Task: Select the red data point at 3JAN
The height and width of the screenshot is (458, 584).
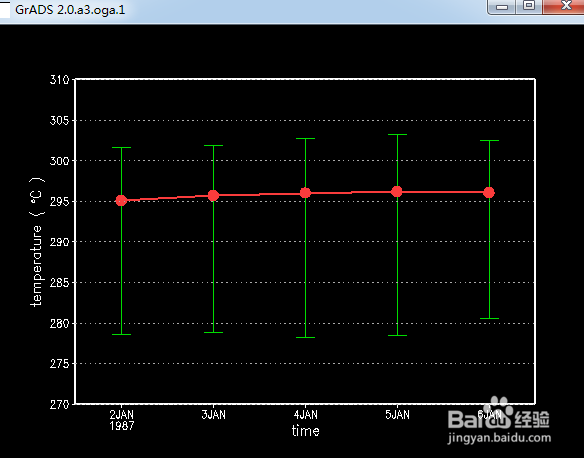Action: pos(213,195)
